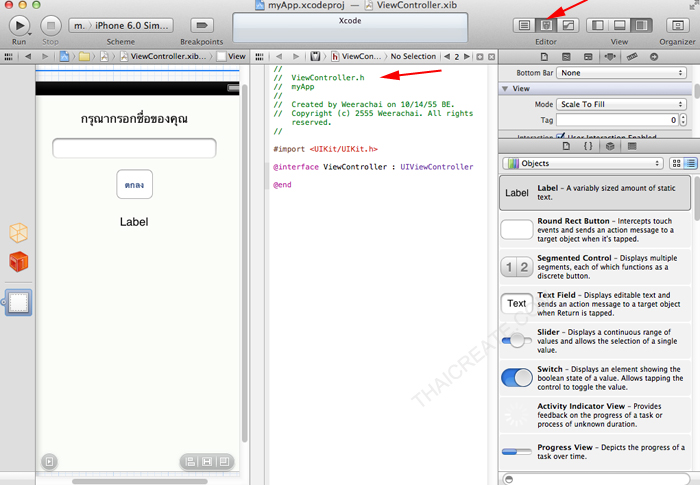Toggle the Utilities pane view button

(x=641, y=25)
